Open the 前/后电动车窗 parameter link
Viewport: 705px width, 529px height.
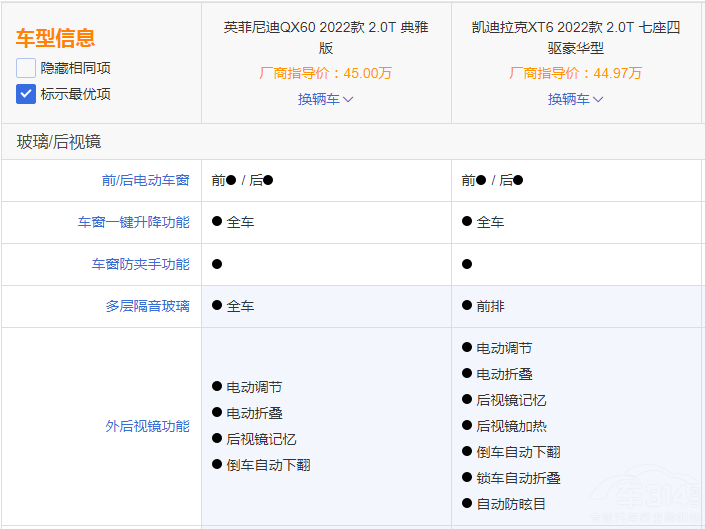[145, 180]
